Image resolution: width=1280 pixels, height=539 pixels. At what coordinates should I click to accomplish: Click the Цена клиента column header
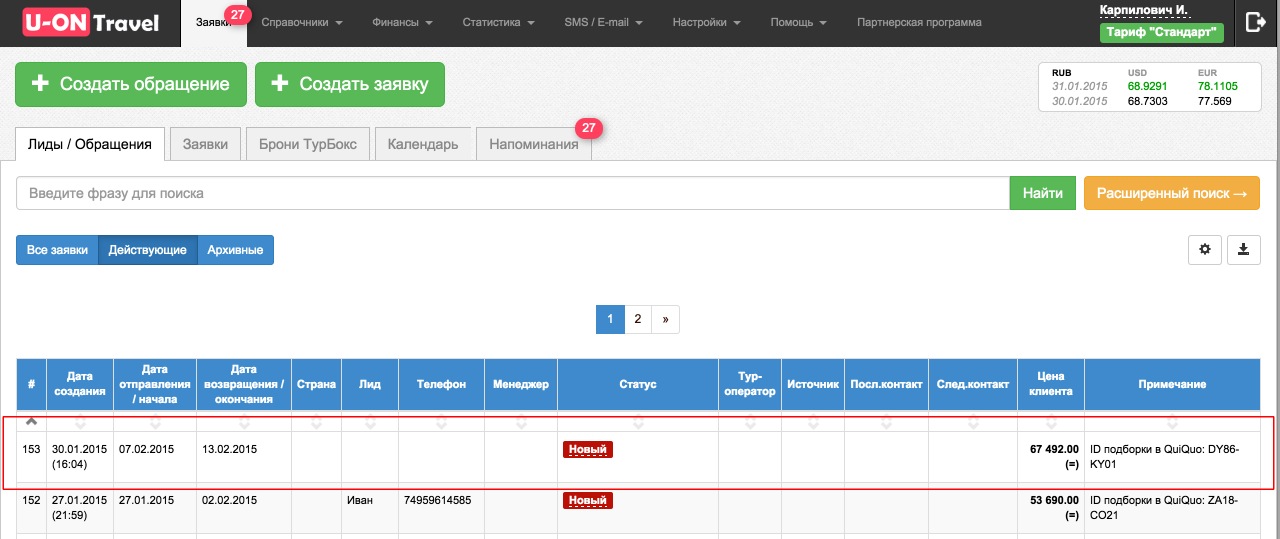[x=1051, y=384]
